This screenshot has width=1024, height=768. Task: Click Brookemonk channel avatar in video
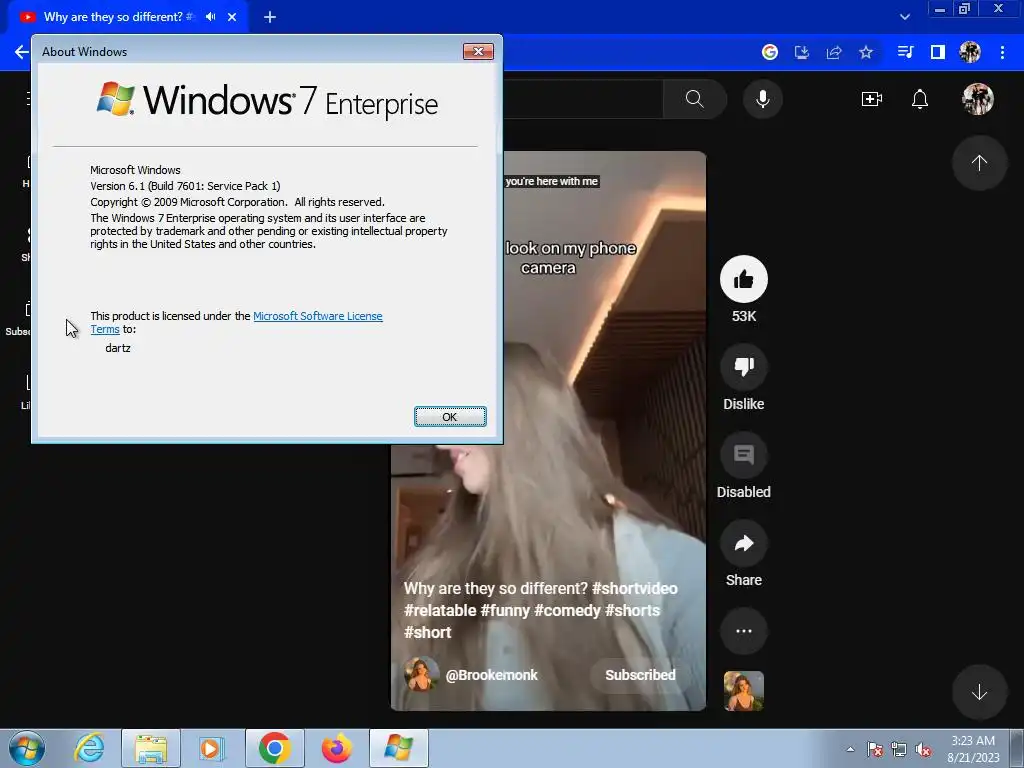[x=421, y=675]
